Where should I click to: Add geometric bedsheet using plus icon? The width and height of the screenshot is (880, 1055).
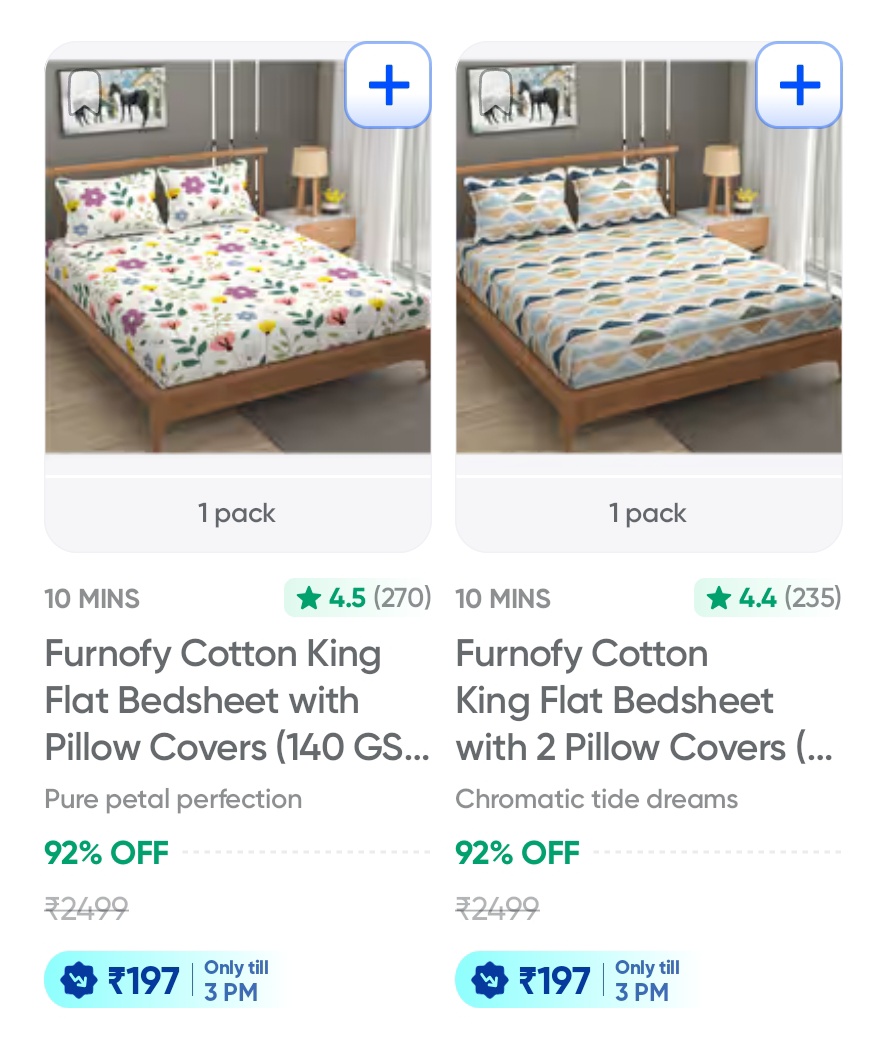(798, 86)
